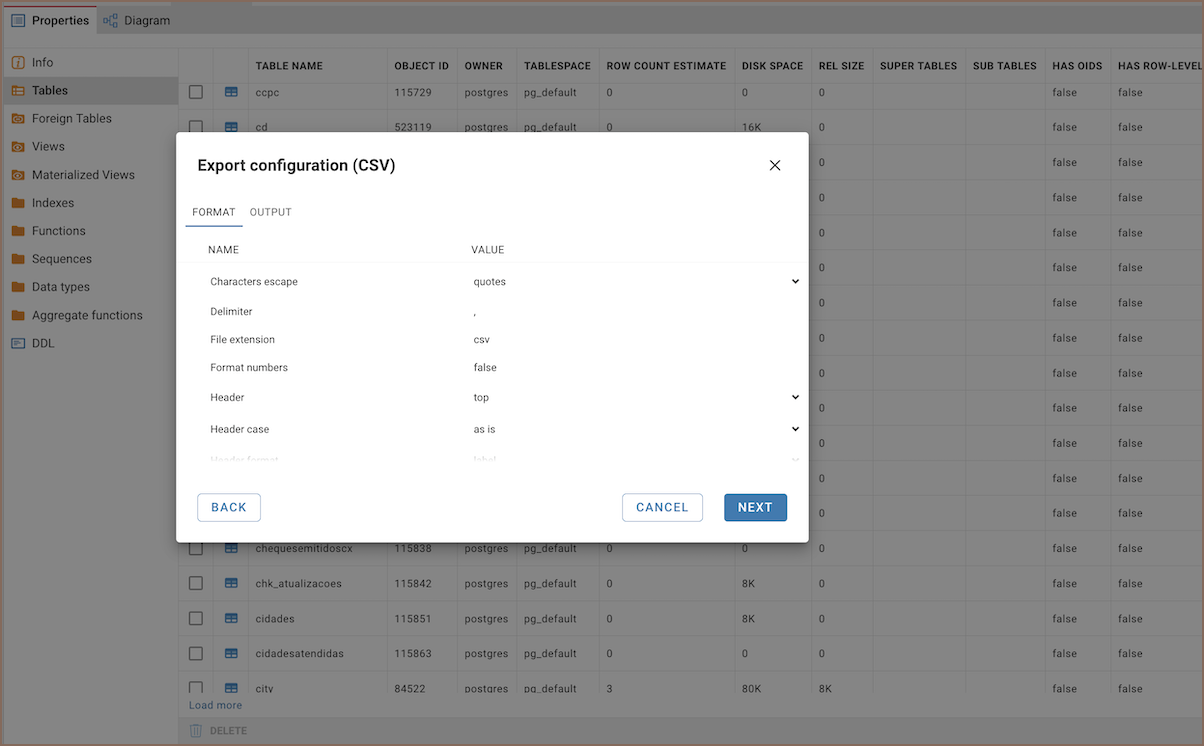Viewport: 1204px width, 746px height.
Task: Select the cidadesatendidas row checkbox
Action: click(196, 653)
